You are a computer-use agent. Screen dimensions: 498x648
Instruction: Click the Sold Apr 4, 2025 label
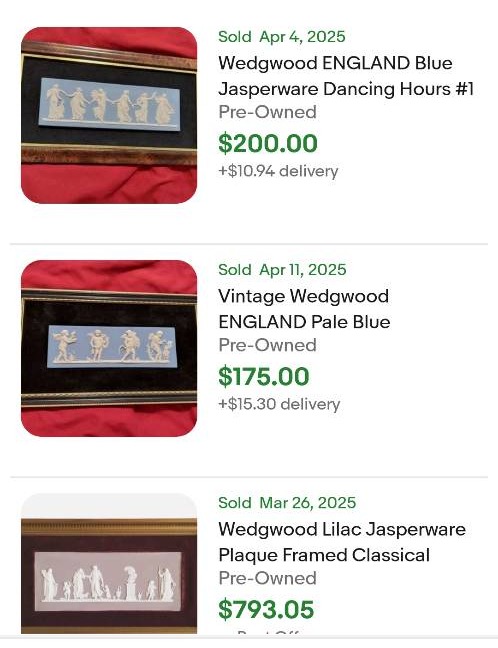pyautogui.click(x=282, y=37)
